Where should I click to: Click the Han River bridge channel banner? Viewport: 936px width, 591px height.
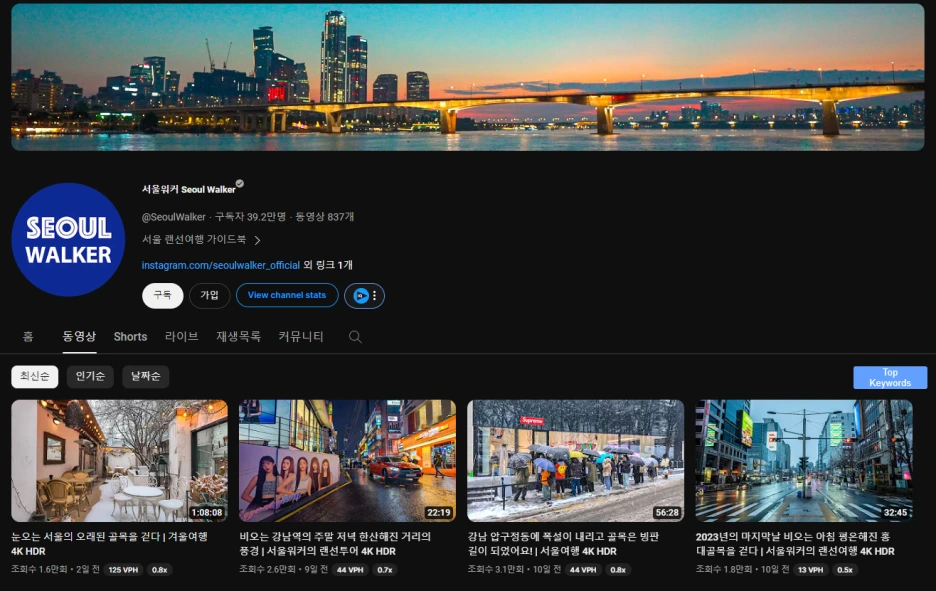pyautogui.click(x=468, y=77)
